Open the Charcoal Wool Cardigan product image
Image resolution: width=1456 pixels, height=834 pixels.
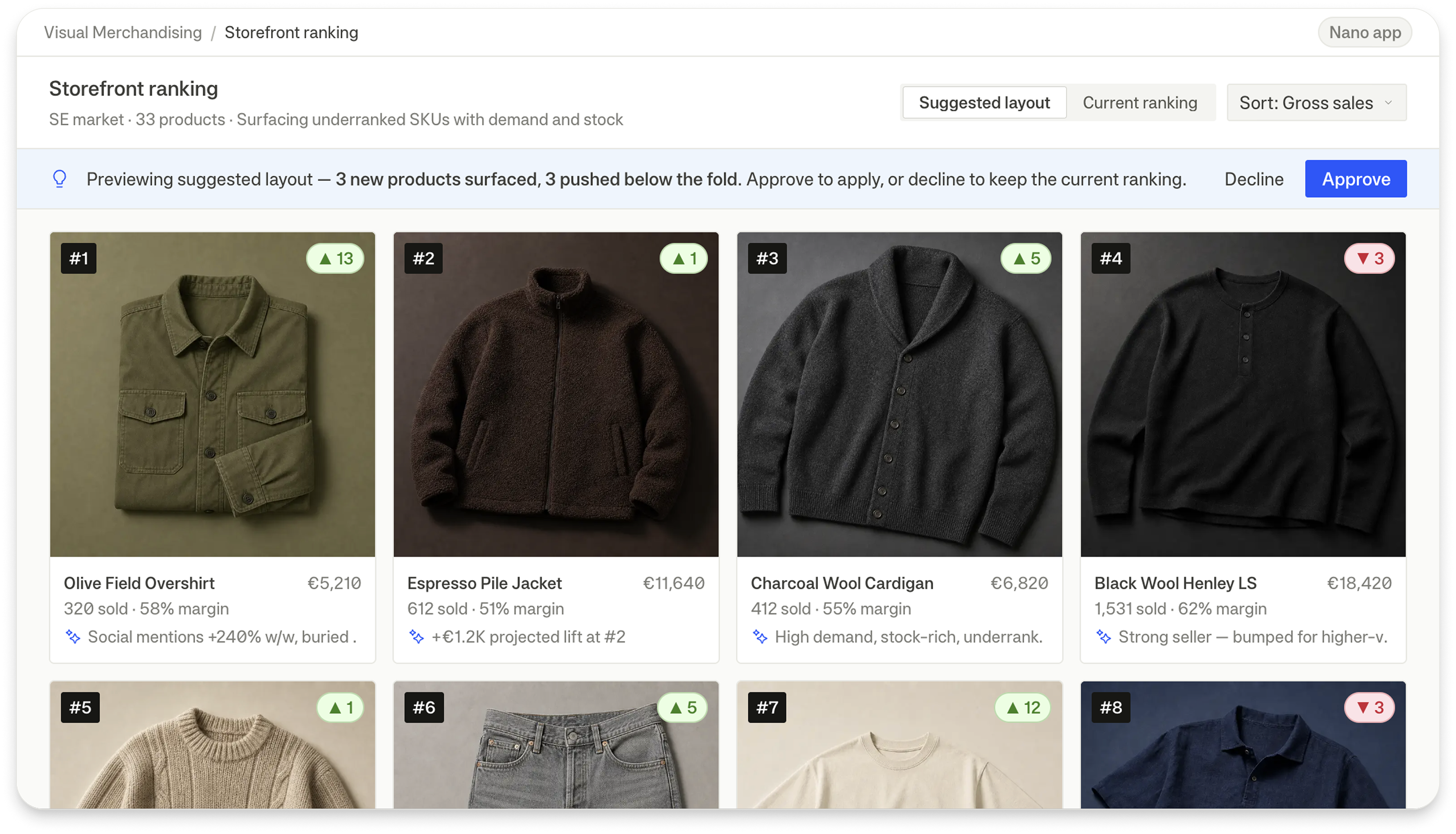(x=900, y=394)
